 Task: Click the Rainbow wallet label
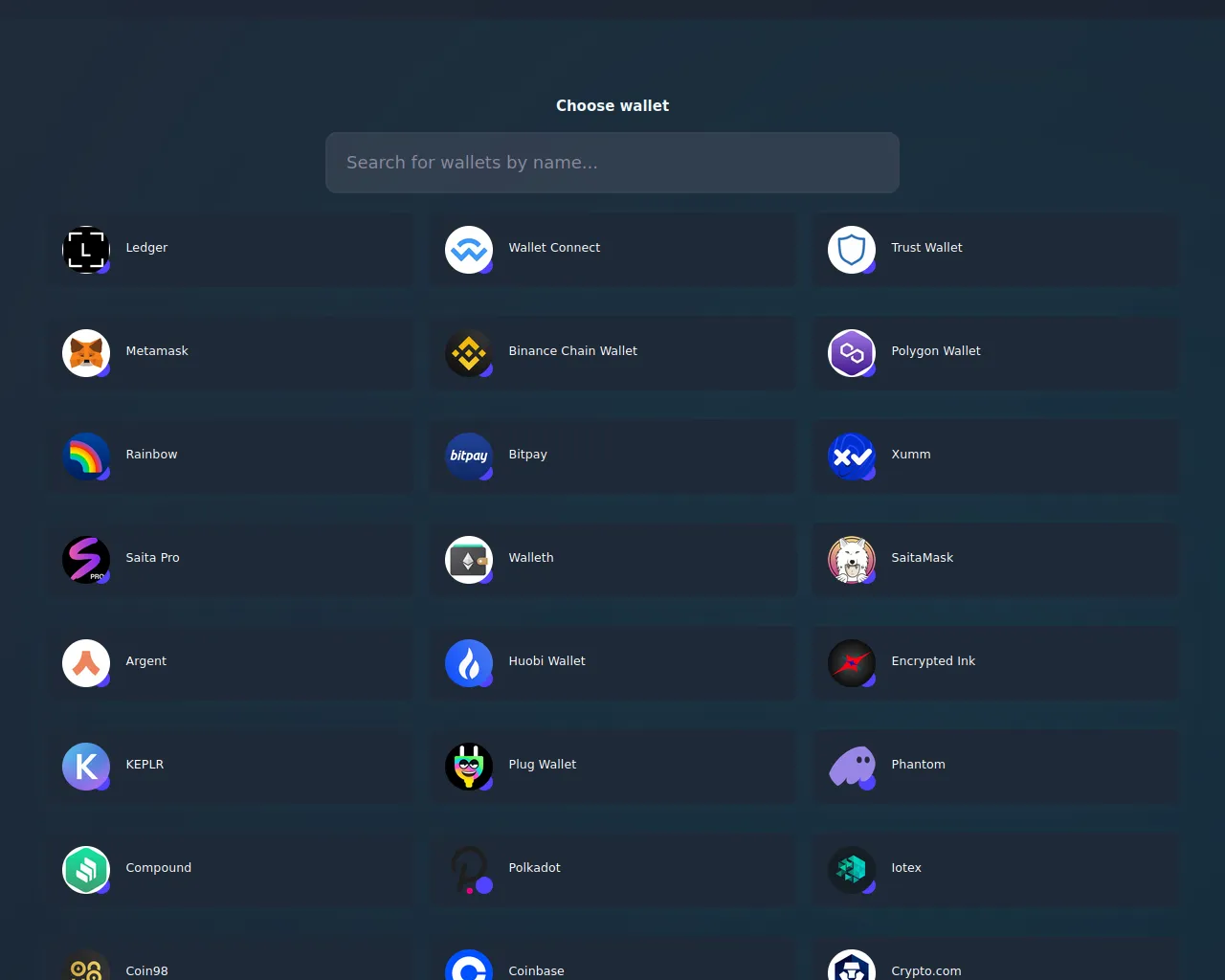point(151,454)
